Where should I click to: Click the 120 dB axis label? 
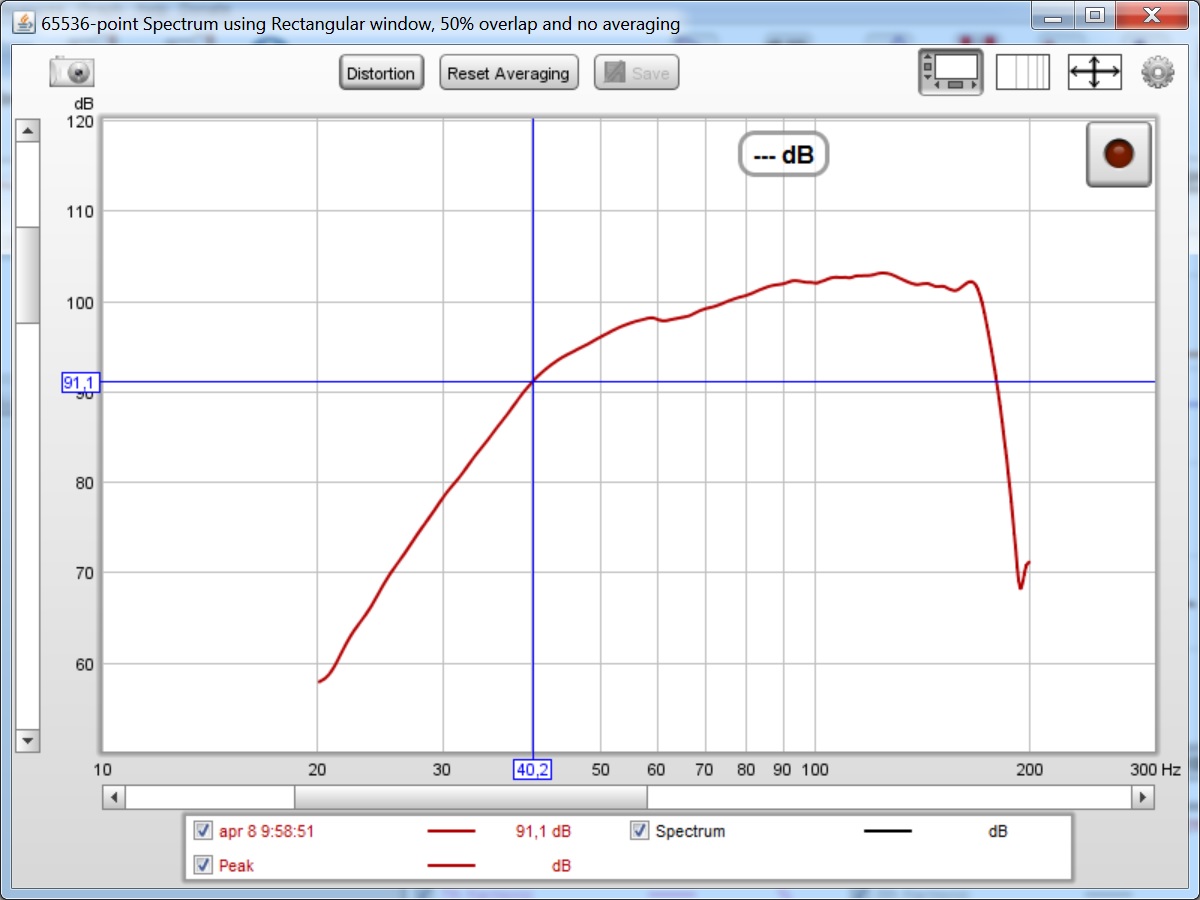pos(80,121)
